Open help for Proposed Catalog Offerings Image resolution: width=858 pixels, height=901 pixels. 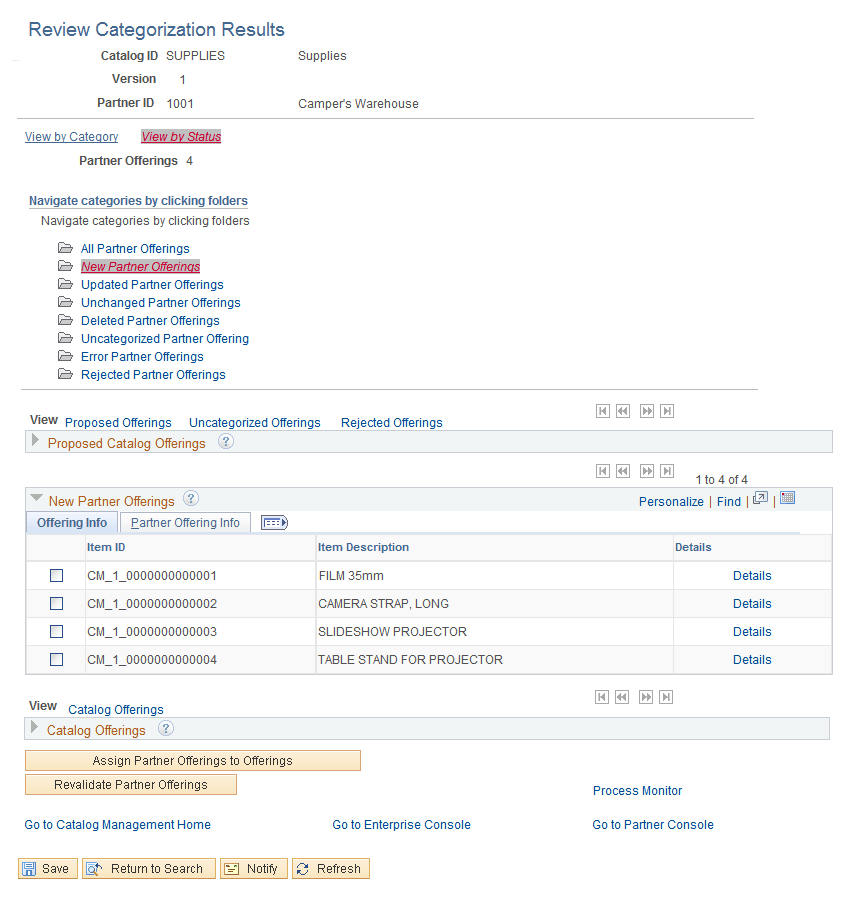[225, 441]
